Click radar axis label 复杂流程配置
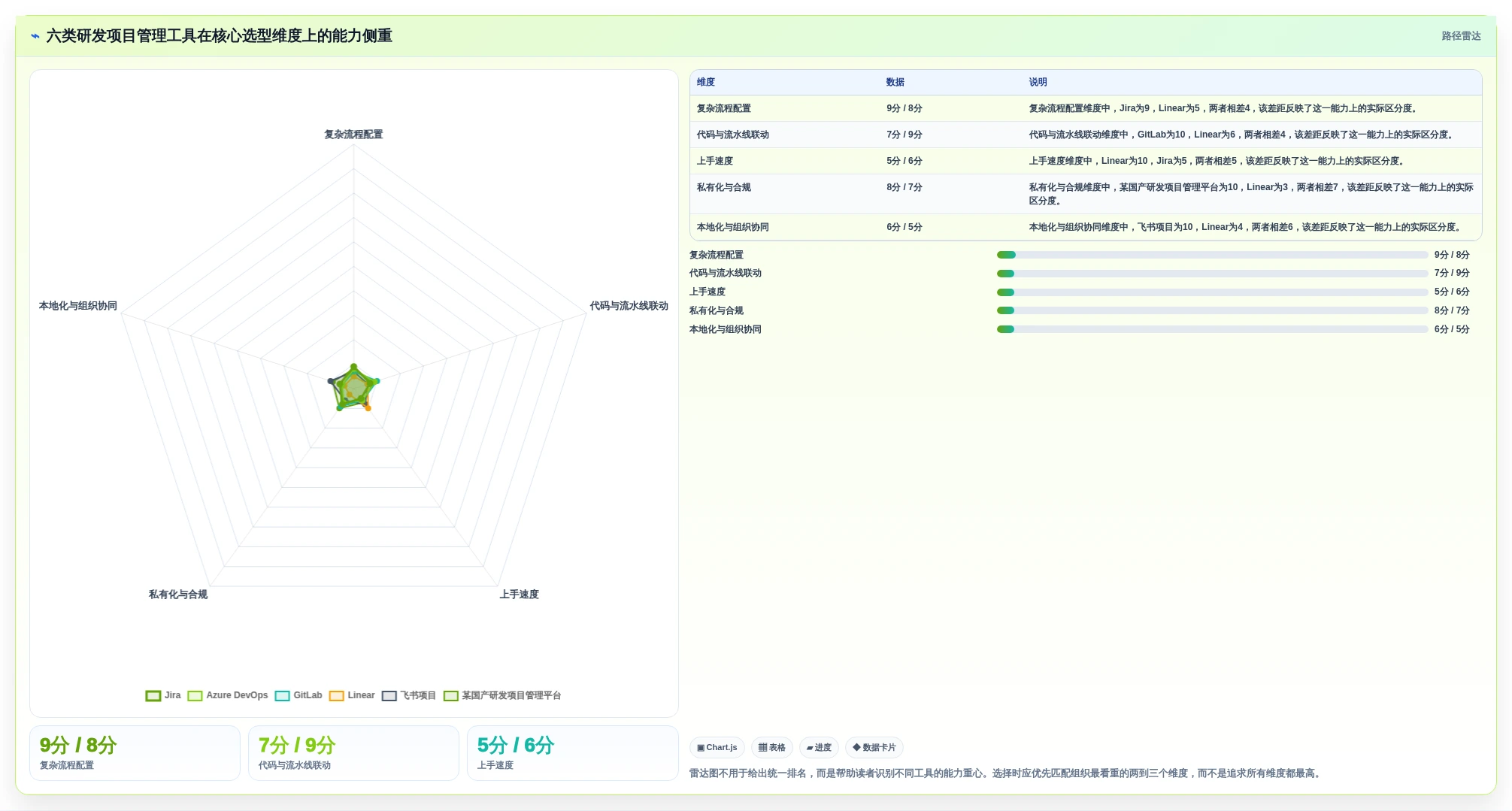This screenshot has width=1512, height=811. (353, 135)
